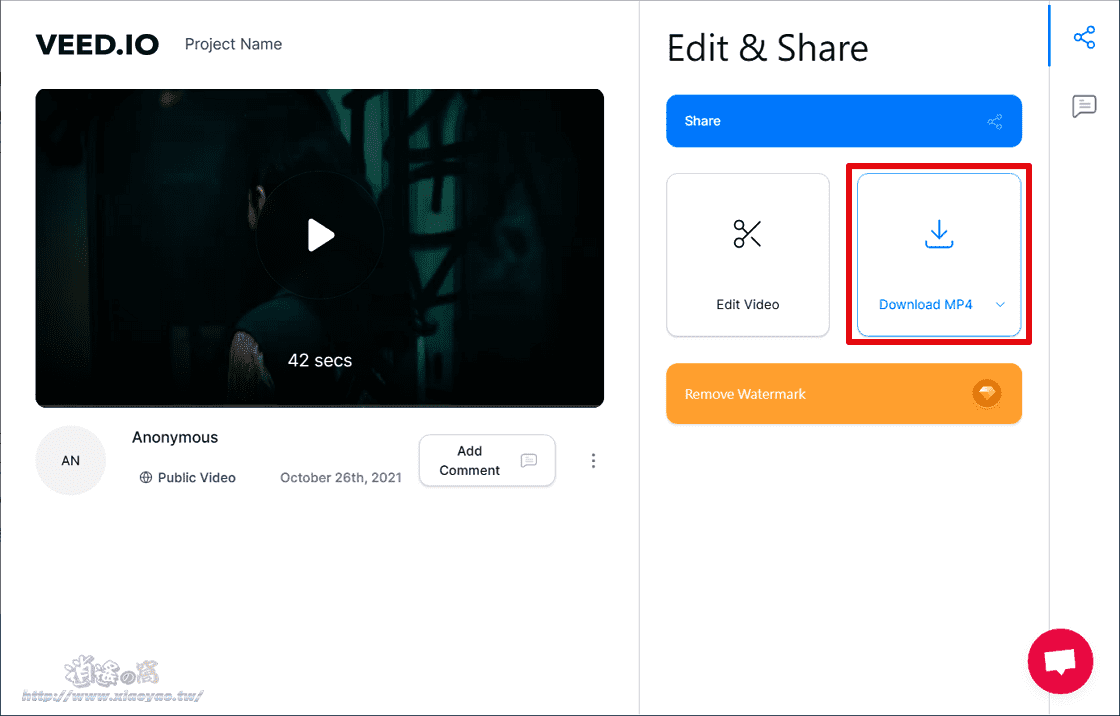1120x716 pixels.
Task: Switch to the comments tab in sidebar
Action: tap(1084, 106)
